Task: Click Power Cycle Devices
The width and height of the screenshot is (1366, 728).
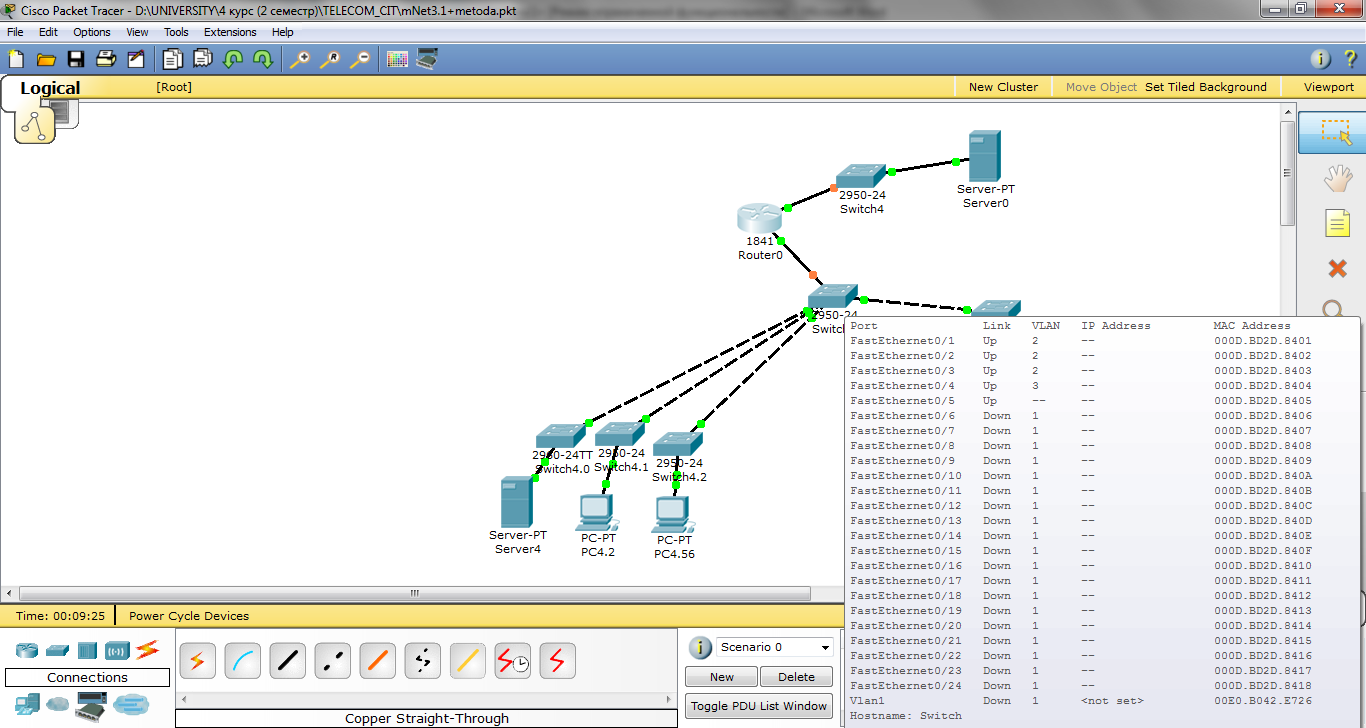Action: coord(189,616)
